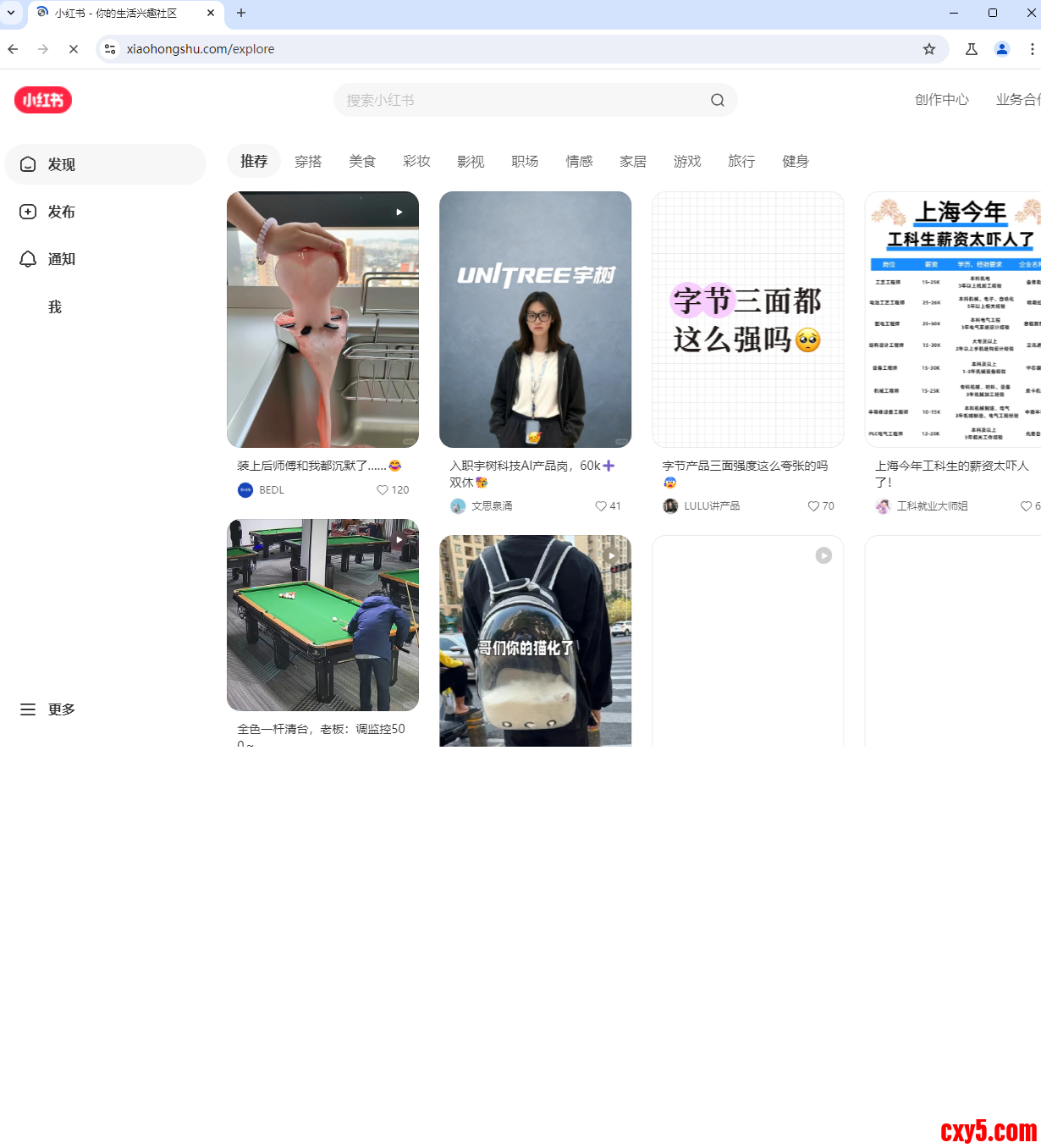Open the Chrome profile avatar icon
The height and width of the screenshot is (1148, 1041).
(x=1001, y=49)
